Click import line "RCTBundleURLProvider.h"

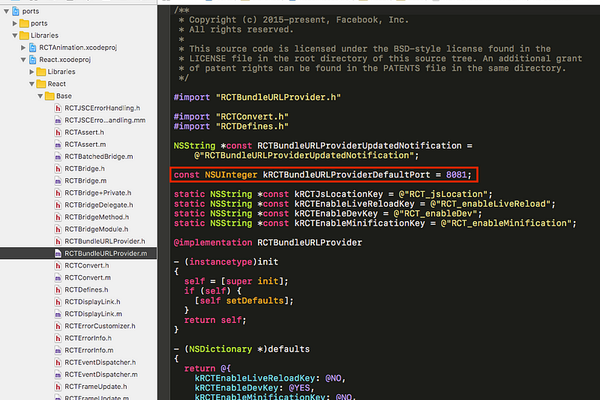pyautogui.click(x=257, y=97)
